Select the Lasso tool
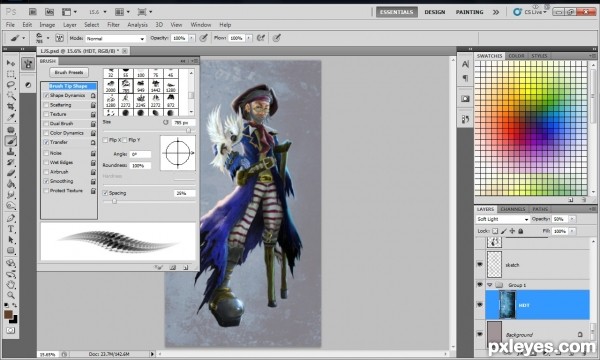The width and height of the screenshot is (600, 360). click(11, 85)
